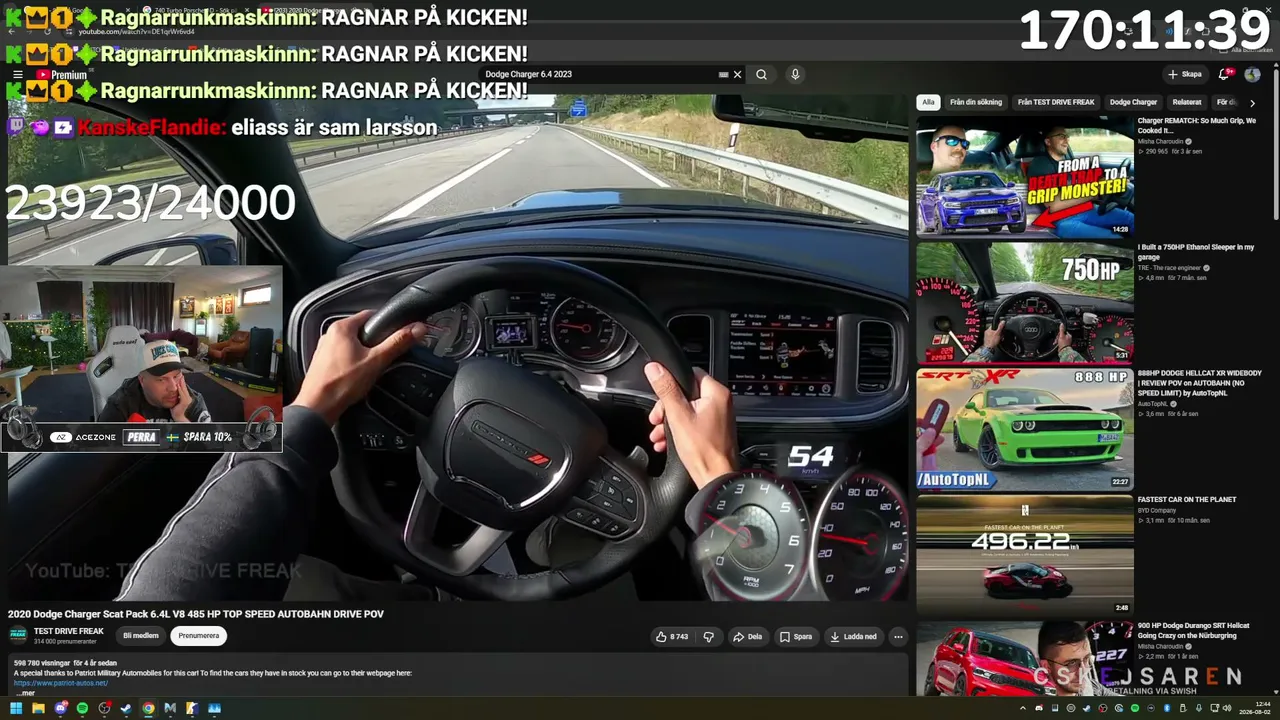Save the video with Spara

[796, 636]
